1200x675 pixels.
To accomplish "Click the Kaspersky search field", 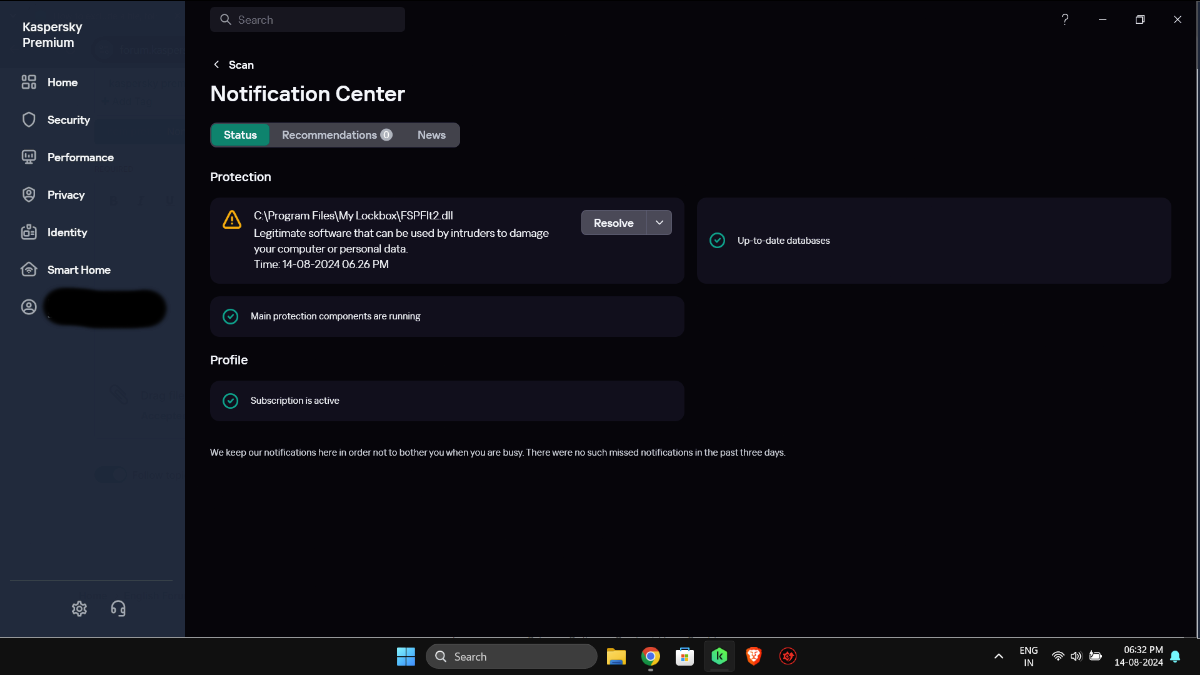I will tap(307, 20).
